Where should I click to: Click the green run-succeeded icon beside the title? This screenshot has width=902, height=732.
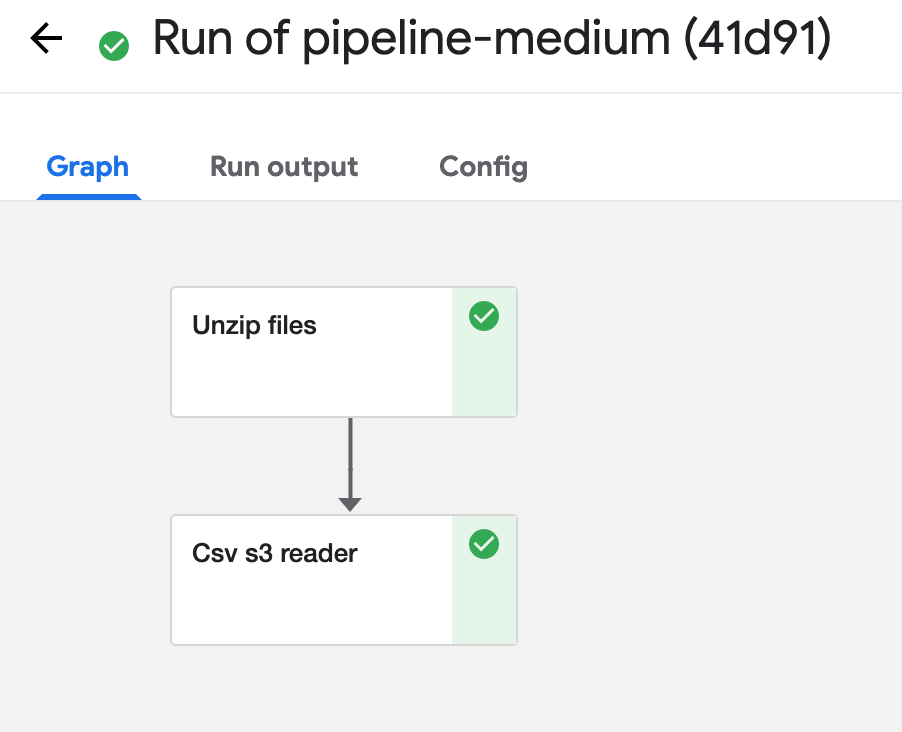(114, 45)
